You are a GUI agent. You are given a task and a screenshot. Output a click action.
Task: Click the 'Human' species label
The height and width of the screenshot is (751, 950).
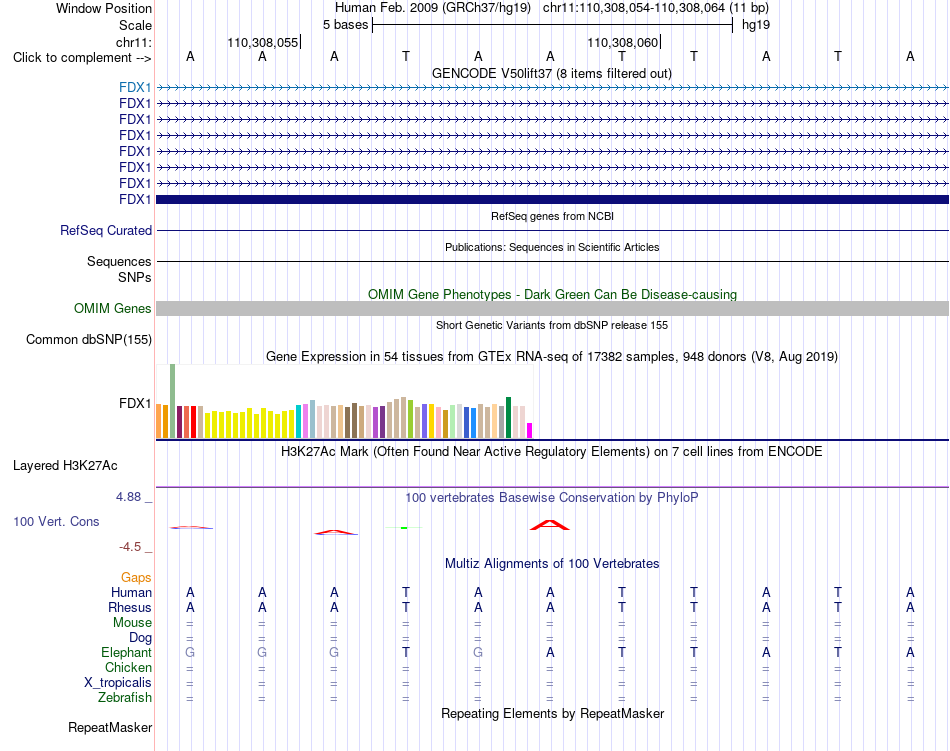click(x=131, y=592)
